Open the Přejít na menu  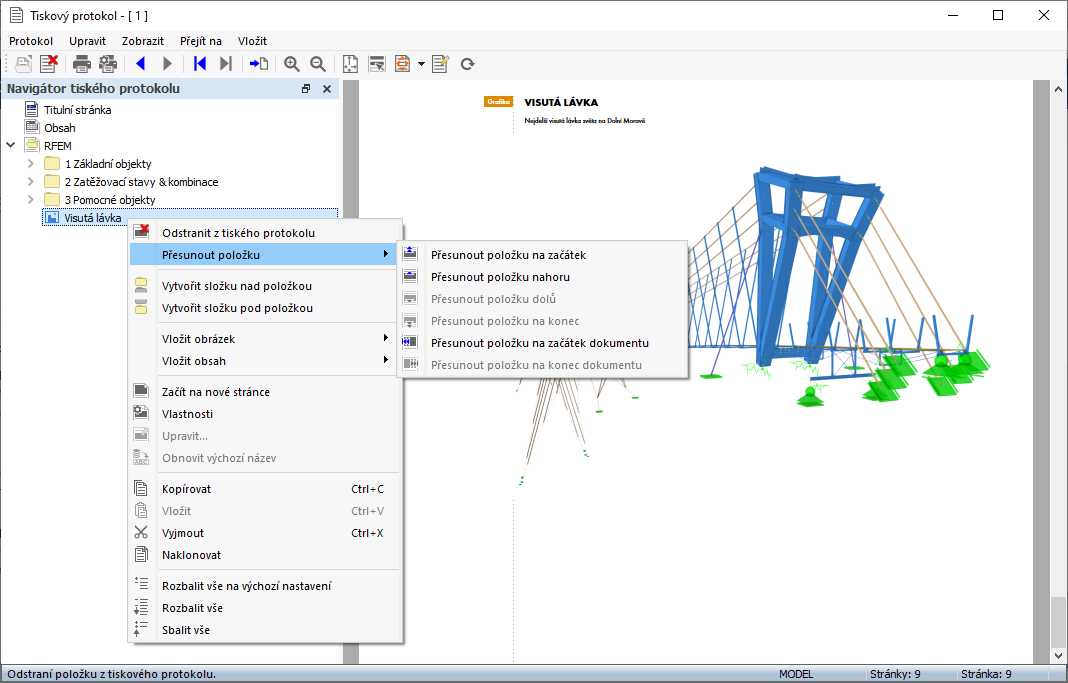(201, 41)
